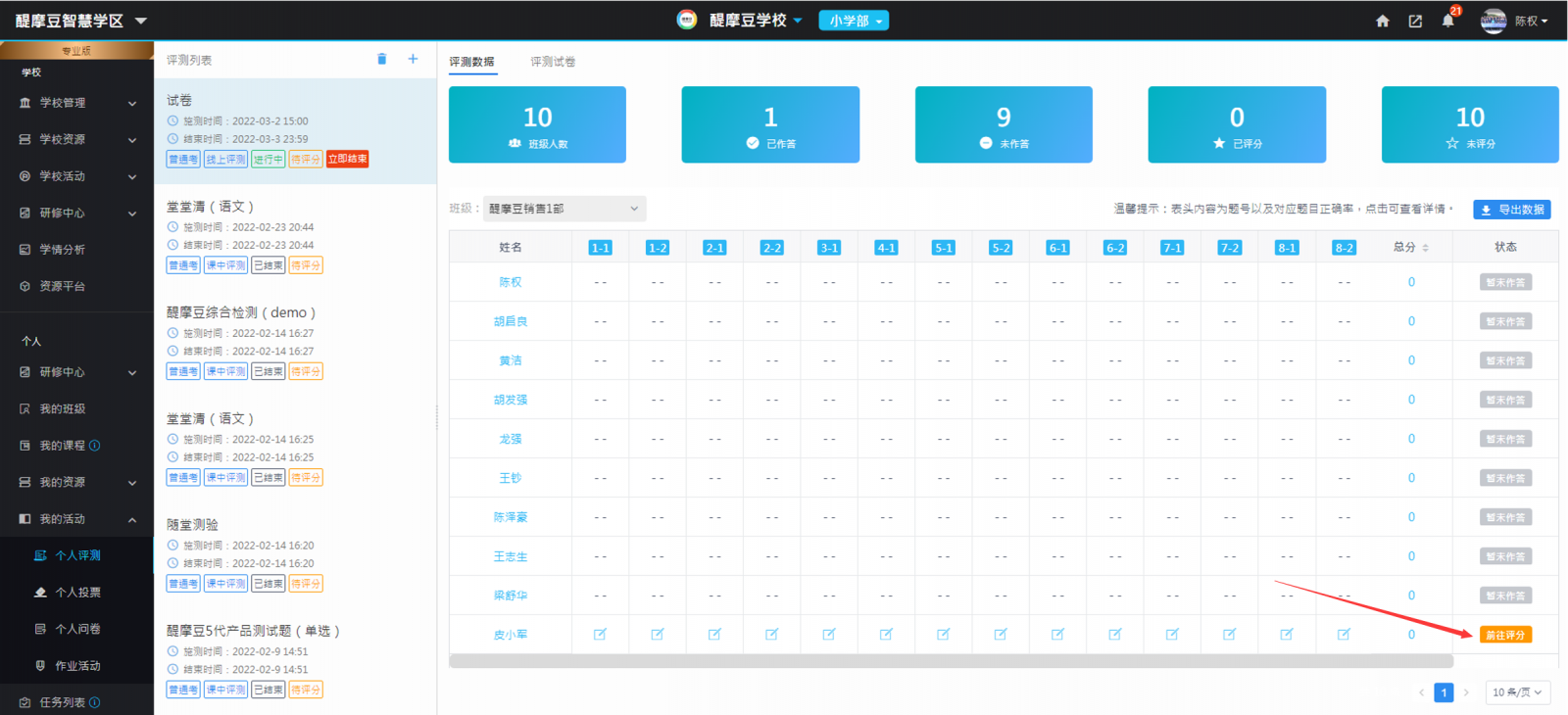Image resolution: width=1568 pixels, height=715 pixels.
Task: Click the 导出数据 export button
Action: click(1511, 210)
